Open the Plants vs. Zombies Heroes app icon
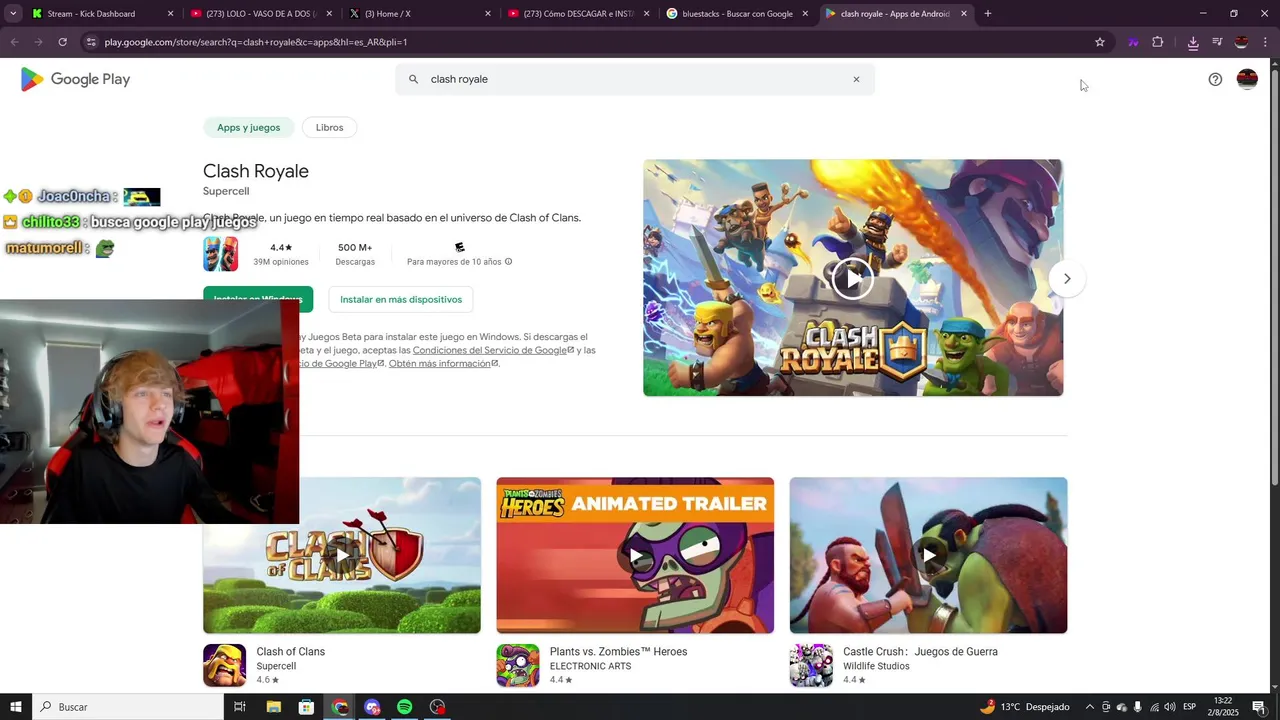The image size is (1280, 720). (517, 665)
